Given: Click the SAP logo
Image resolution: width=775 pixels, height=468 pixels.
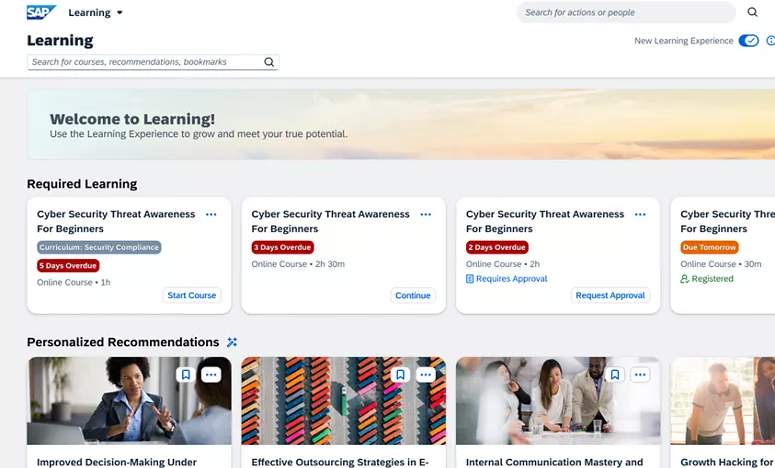Looking at the screenshot, I should click(41, 12).
